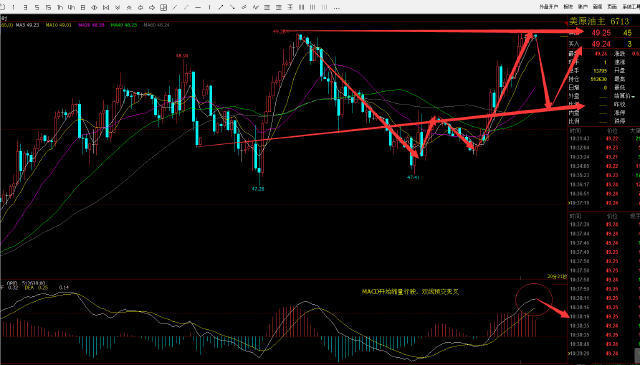Select the 5-minute period button
Image resolution: width=640 pixels, height=365 pixels.
coord(37,7)
